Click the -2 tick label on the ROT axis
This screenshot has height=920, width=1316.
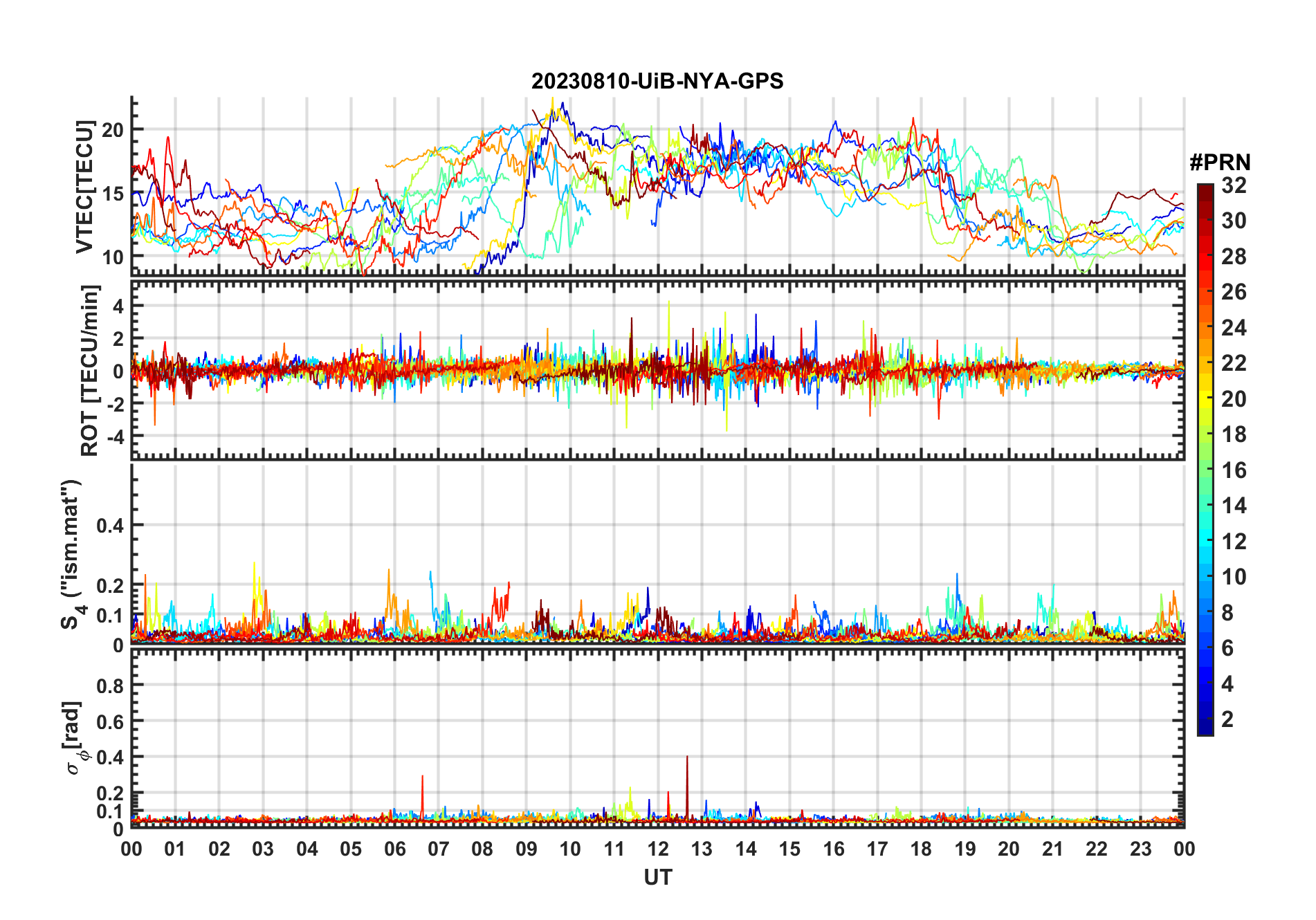pyautogui.click(x=114, y=404)
